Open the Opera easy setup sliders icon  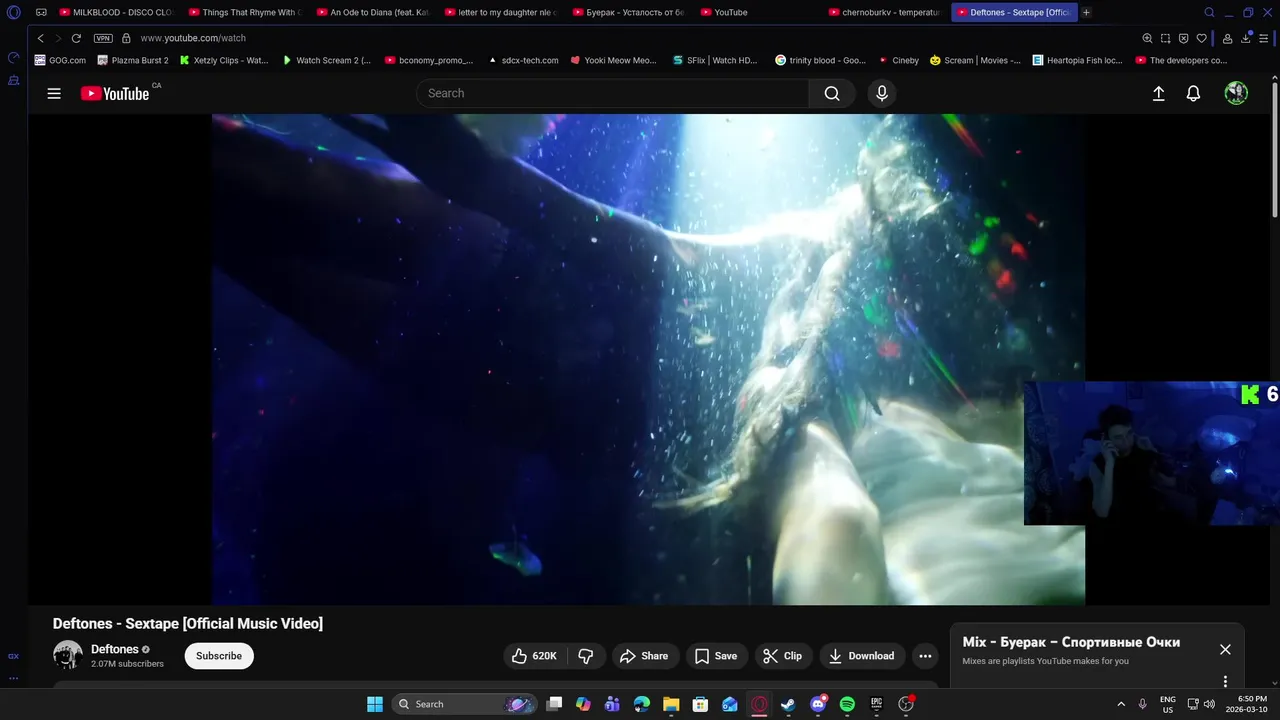click(1265, 38)
